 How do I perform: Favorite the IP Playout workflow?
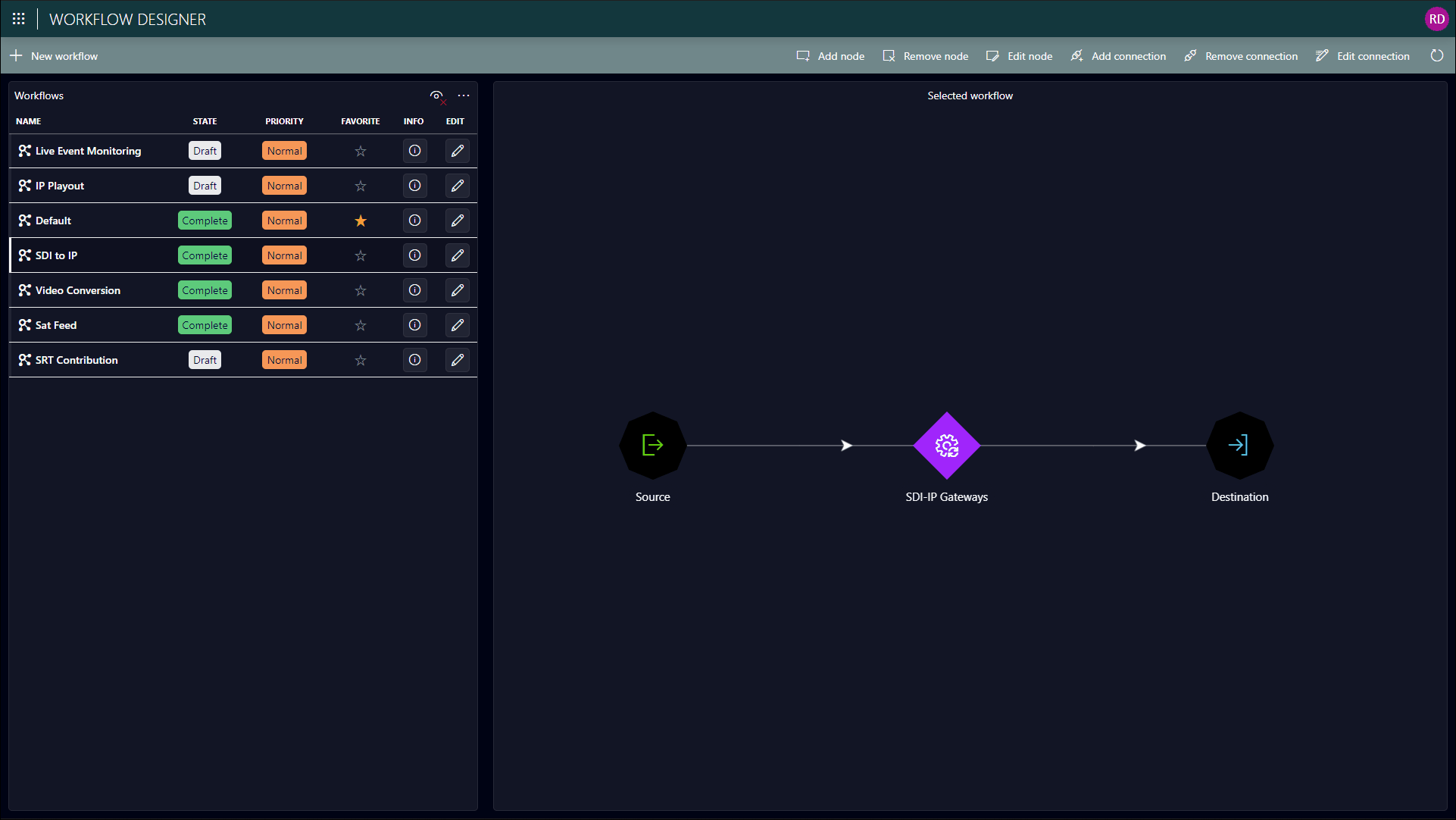[x=361, y=186]
